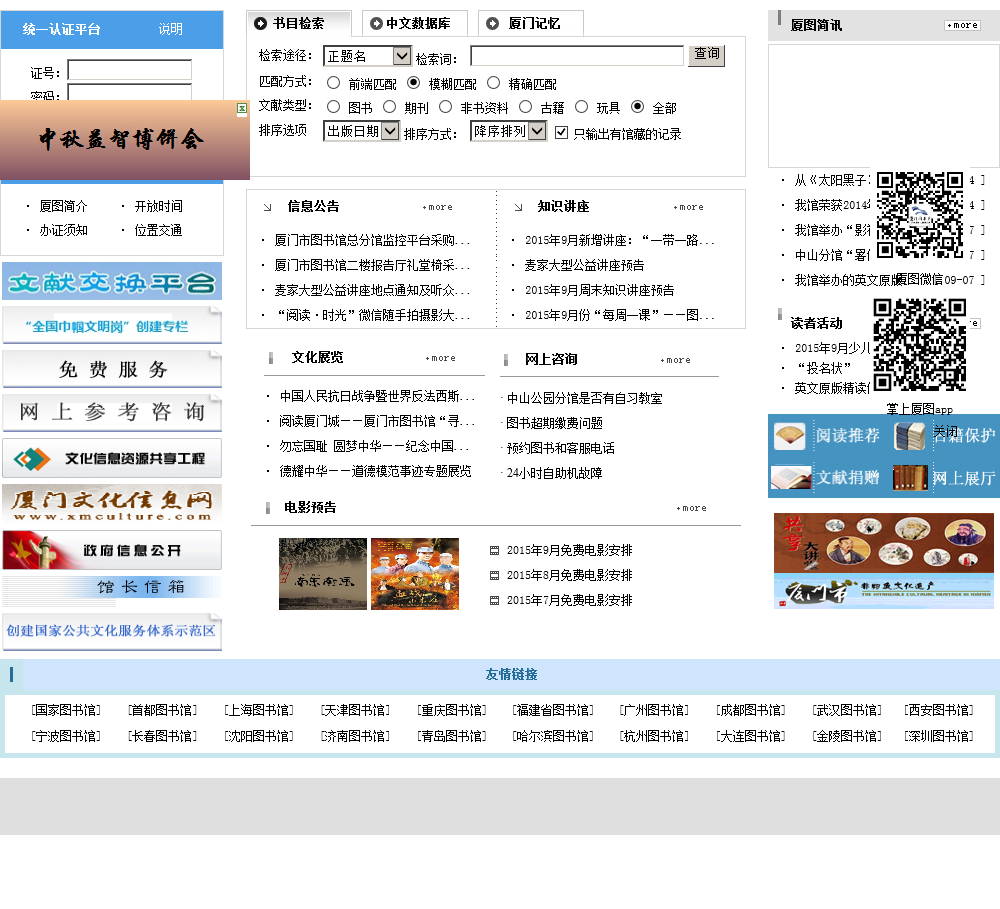Select the 前端匹配 radio button
The height and width of the screenshot is (909, 1000).
(x=334, y=83)
